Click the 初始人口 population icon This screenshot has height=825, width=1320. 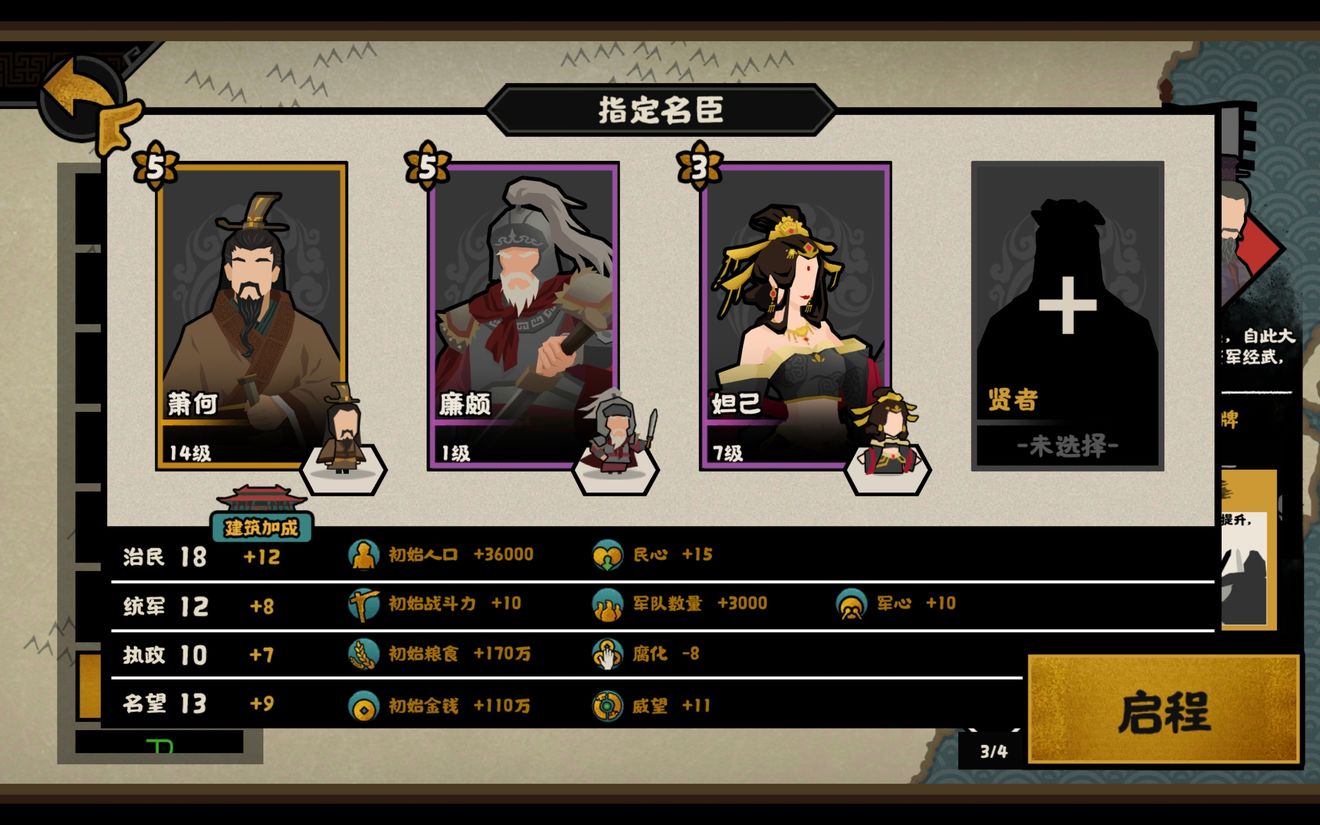(363, 554)
